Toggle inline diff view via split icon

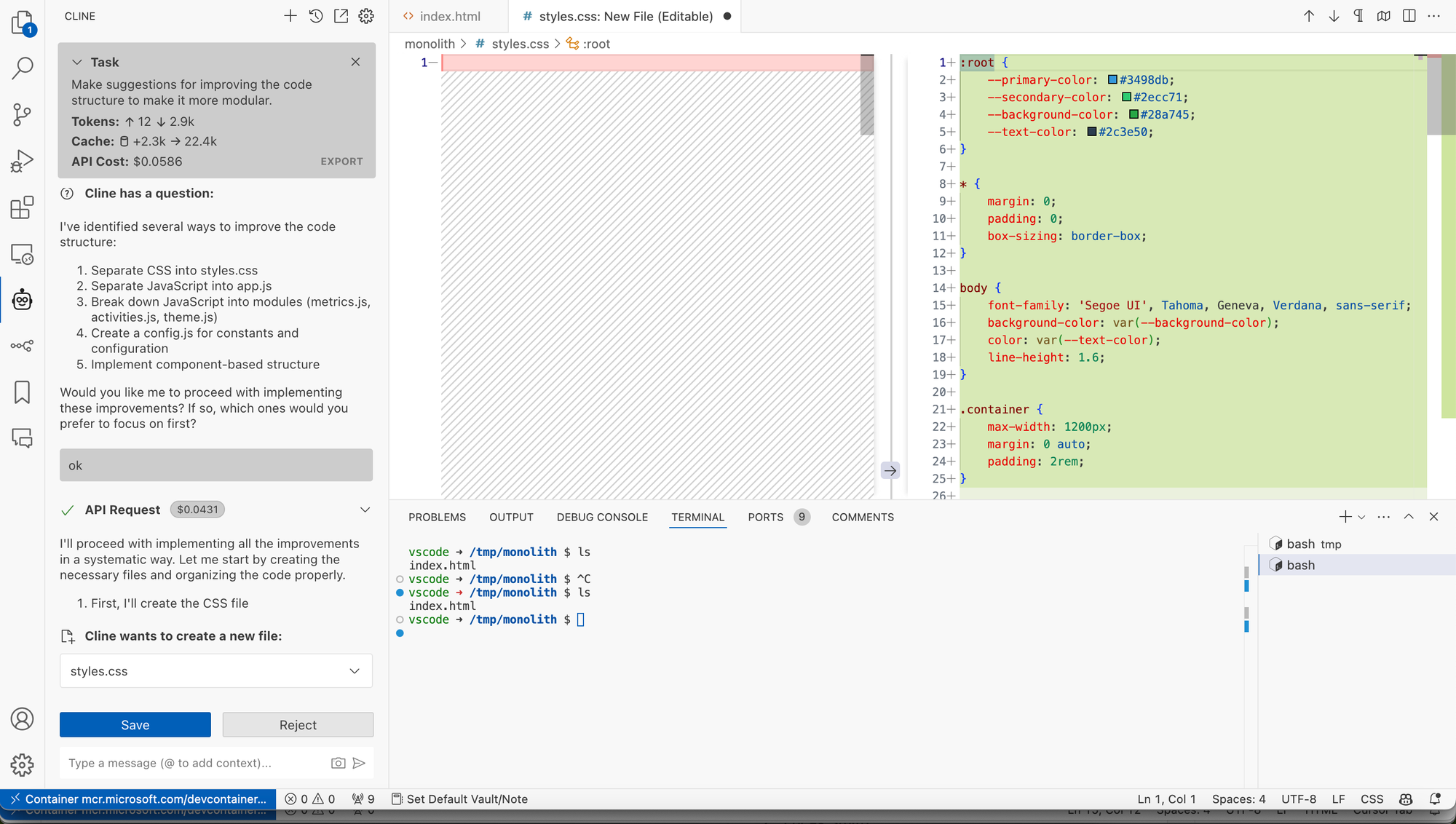[1409, 16]
